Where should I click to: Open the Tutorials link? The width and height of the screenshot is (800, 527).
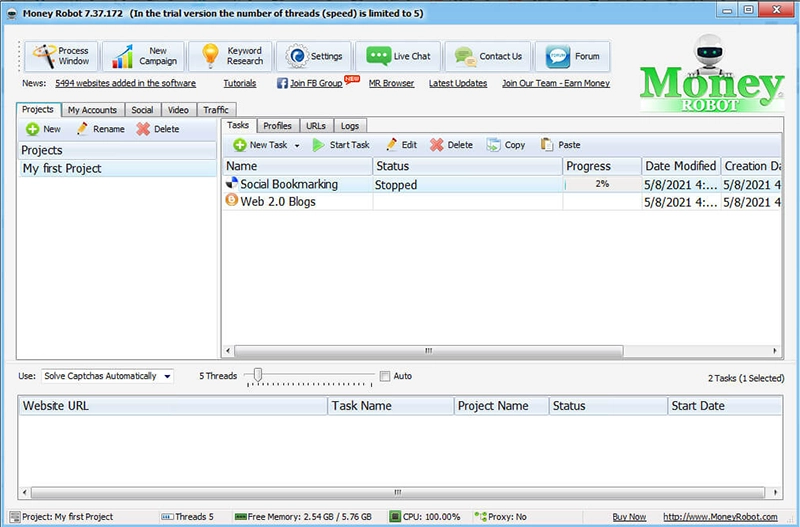tap(240, 83)
